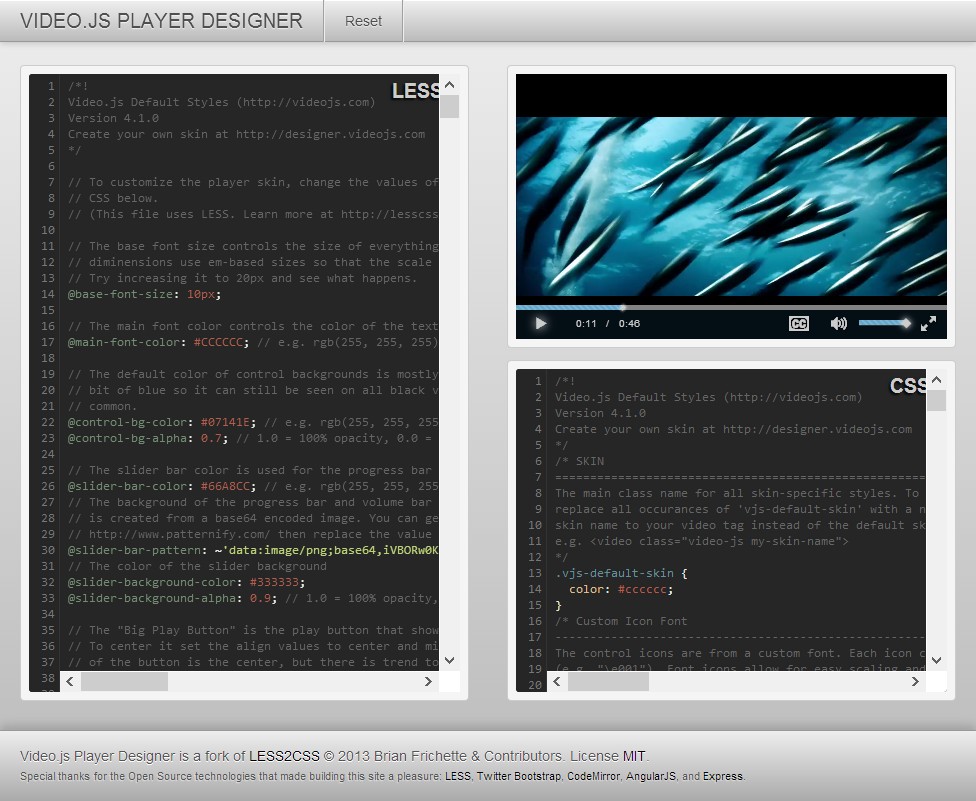Click right arrow of CSS horizontal scrollbar
Screen dimensions: 976x801
pos(915,682)
